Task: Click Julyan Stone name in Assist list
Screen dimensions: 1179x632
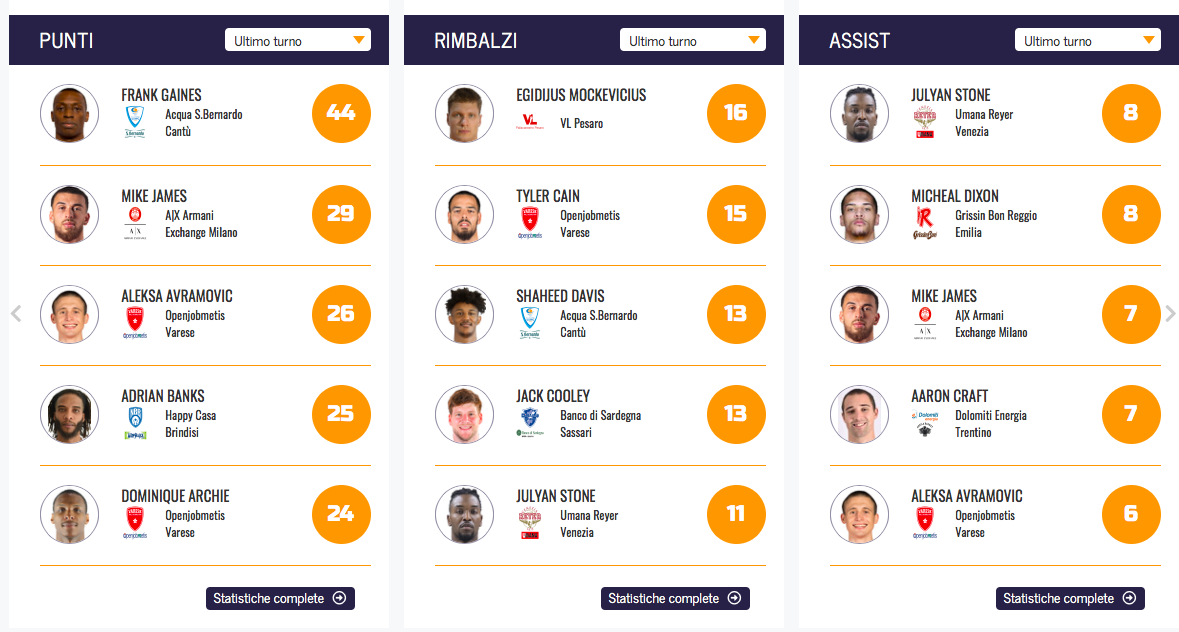Action: (951, 95)
